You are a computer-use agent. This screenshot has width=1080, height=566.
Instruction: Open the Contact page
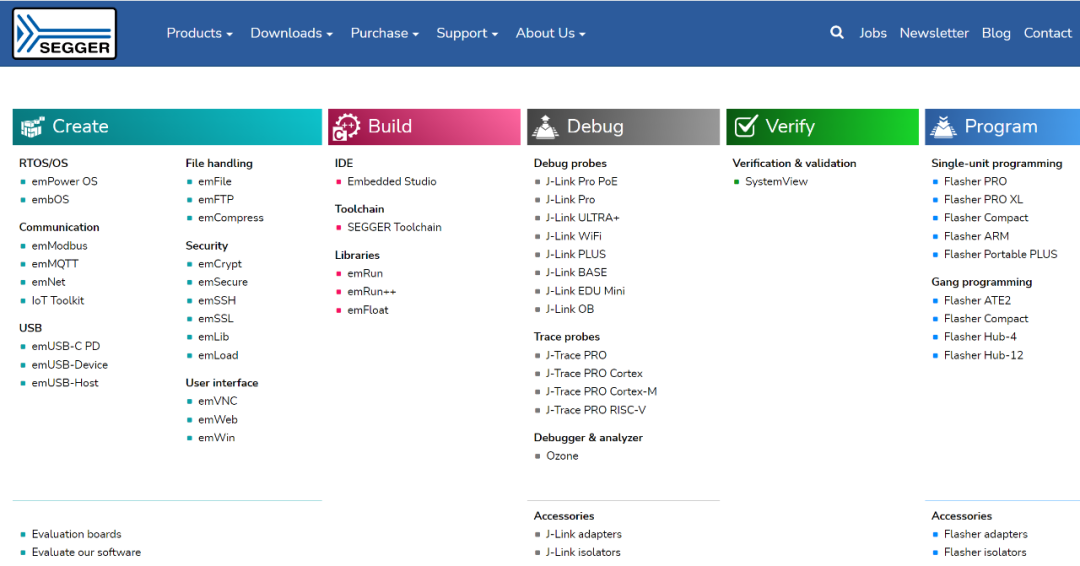[x=1048, y=33]
